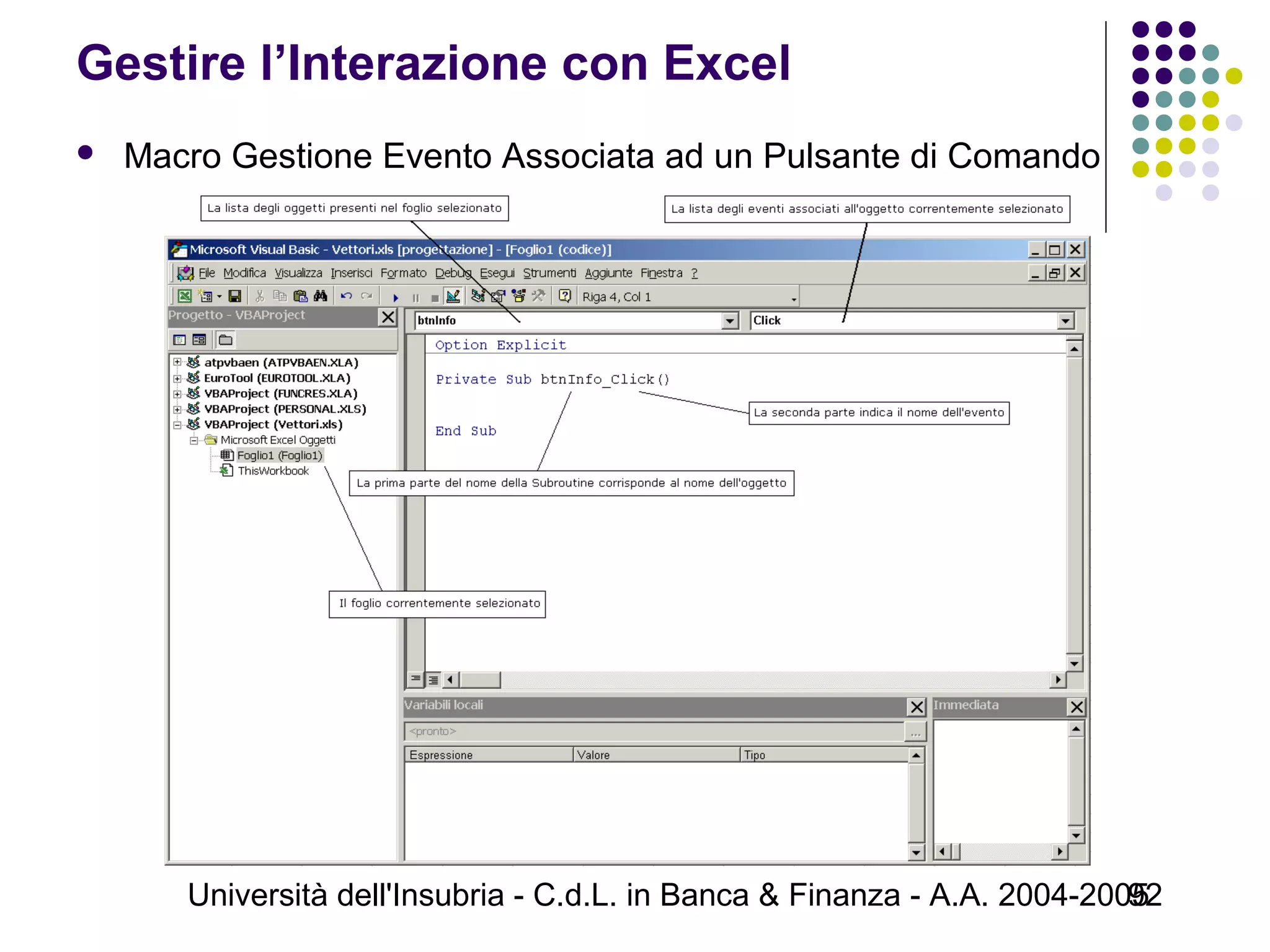Expand the atpvbaen (ATPVBAEN.XLA) project
Screen dimensions: 1270x952
tap(177, 362)
